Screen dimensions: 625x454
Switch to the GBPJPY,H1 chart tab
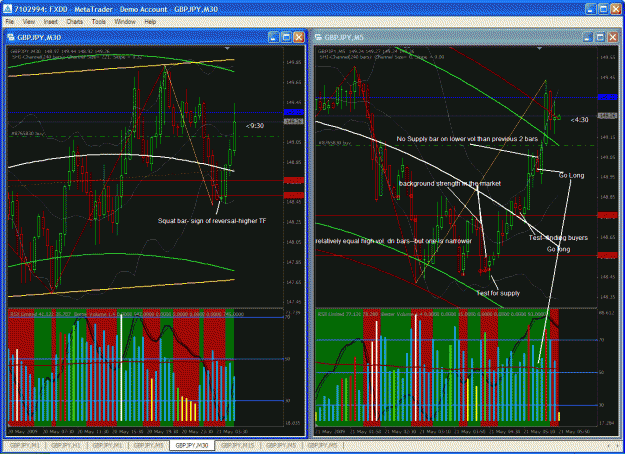(65, 445)
